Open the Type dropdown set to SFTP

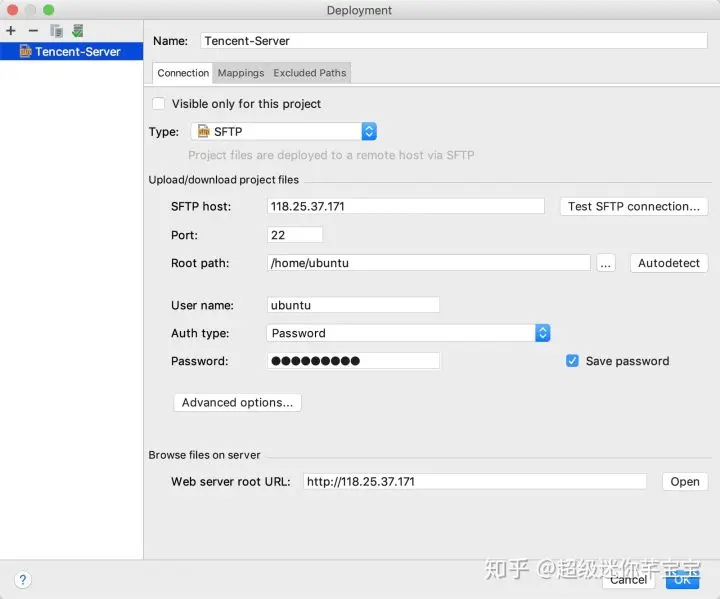(x=284, y=132)
